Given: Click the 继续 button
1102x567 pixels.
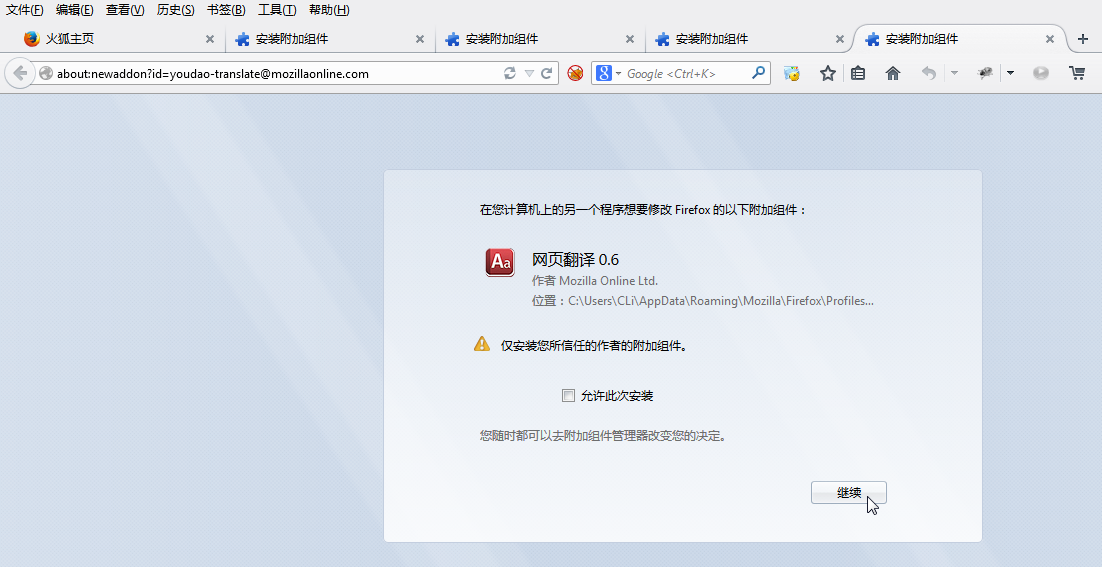Looking at the screenshot, I should coord(849,493).
